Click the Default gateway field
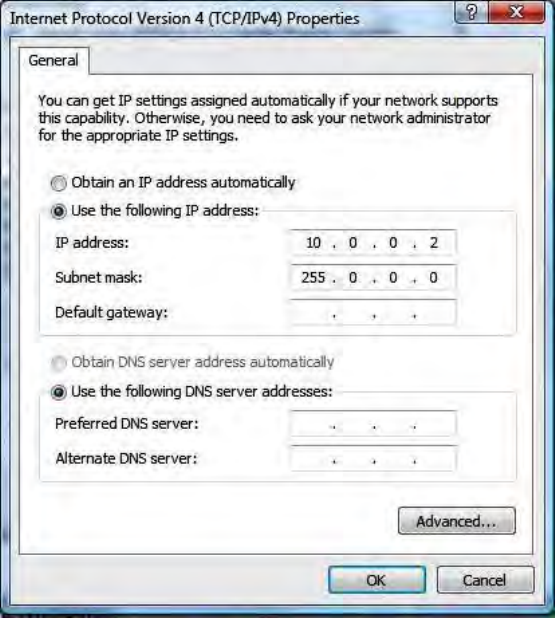The height and width of the screenshot is (618, 555). [373, 313]
